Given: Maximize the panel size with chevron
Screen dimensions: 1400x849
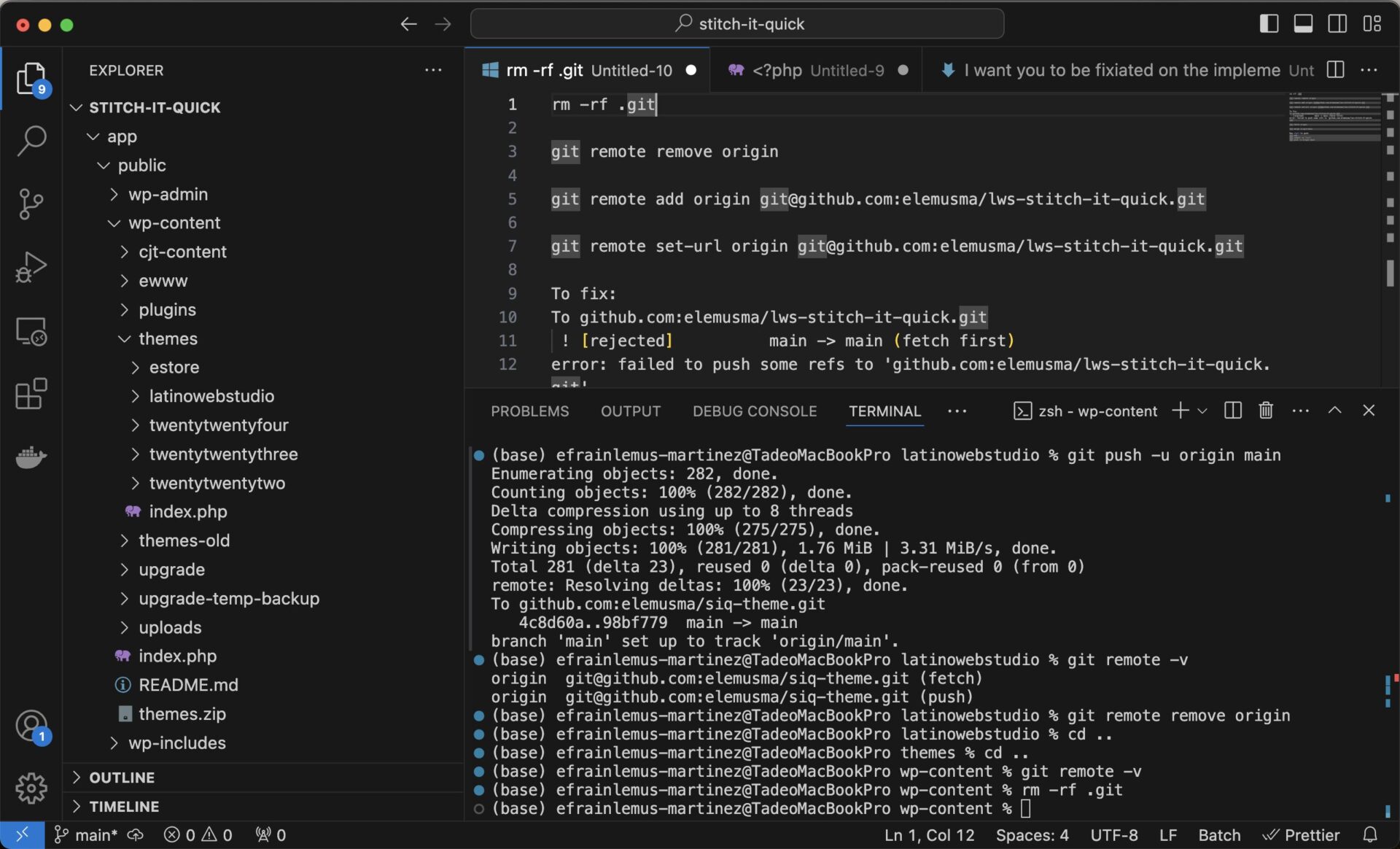Looking at the screenshot, I should point(1334,411).
